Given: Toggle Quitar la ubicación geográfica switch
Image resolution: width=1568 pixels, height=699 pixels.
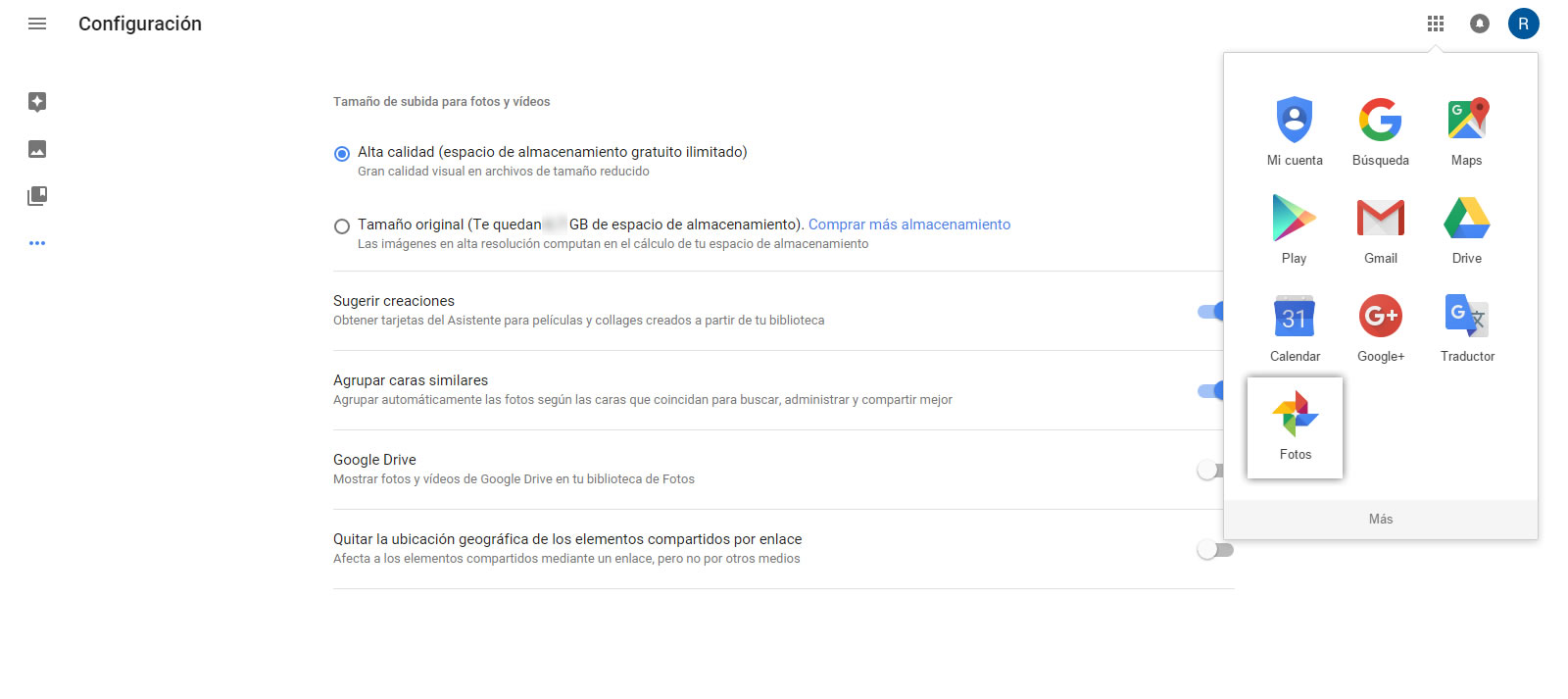Looking at the screenshot, I should click(1214, 550).
